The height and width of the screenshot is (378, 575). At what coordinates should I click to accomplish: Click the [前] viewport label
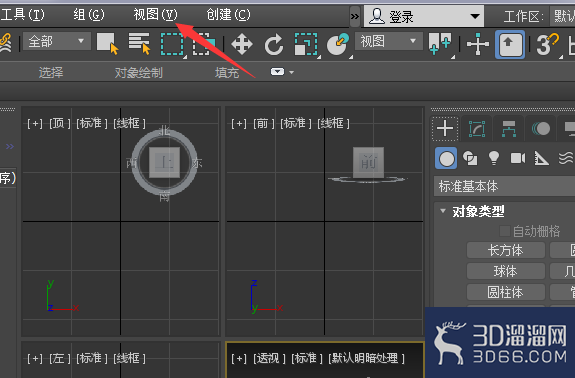(264, 124)
